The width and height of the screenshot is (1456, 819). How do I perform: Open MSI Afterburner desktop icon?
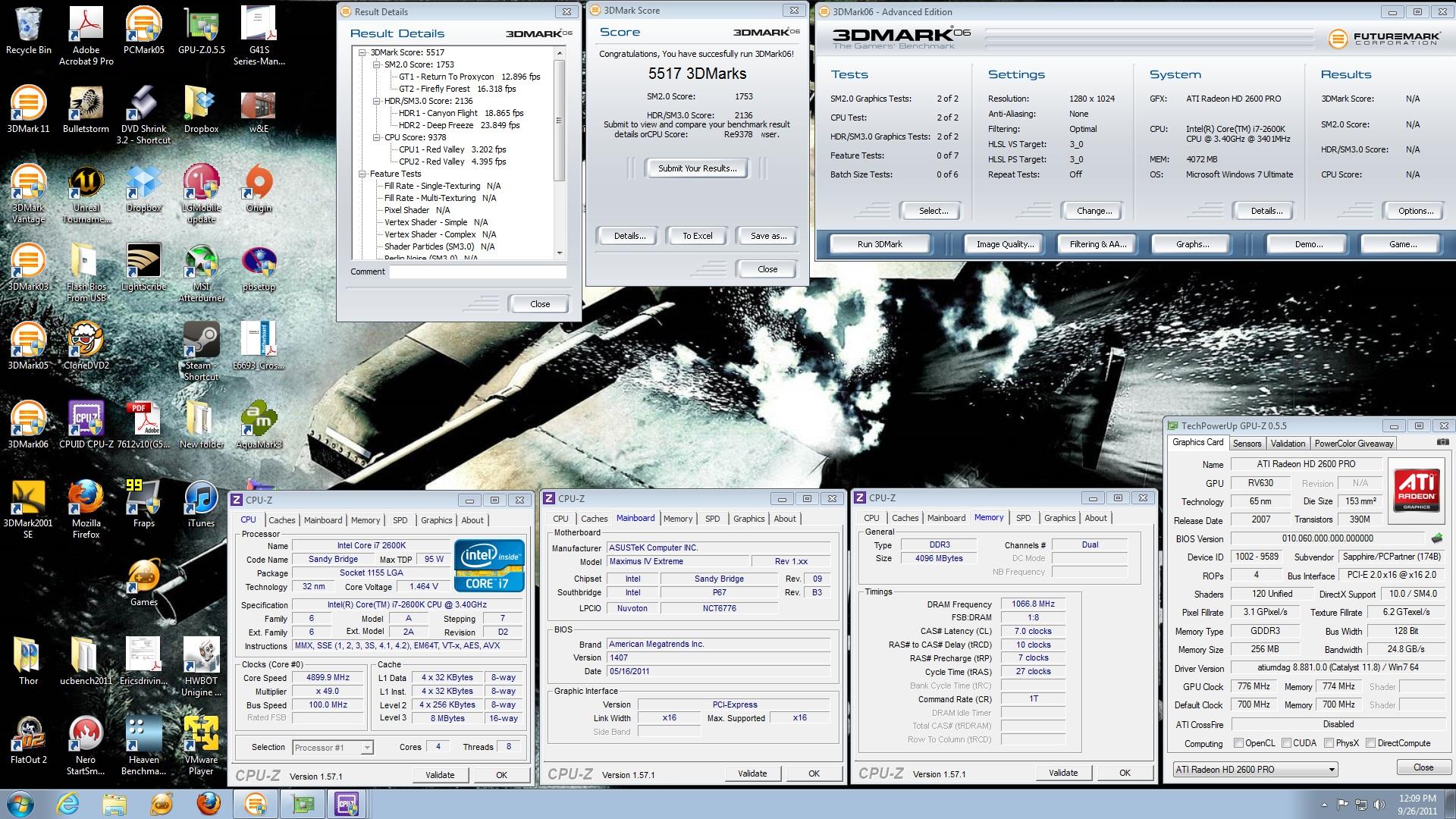[x=201, y=272]
